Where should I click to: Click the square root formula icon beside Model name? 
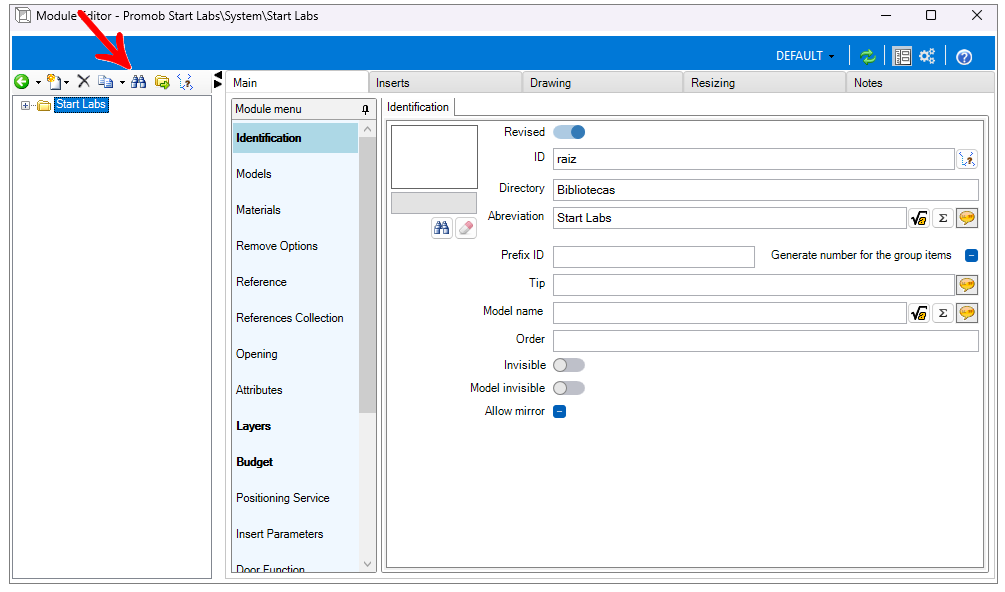[x=919, y=314]
